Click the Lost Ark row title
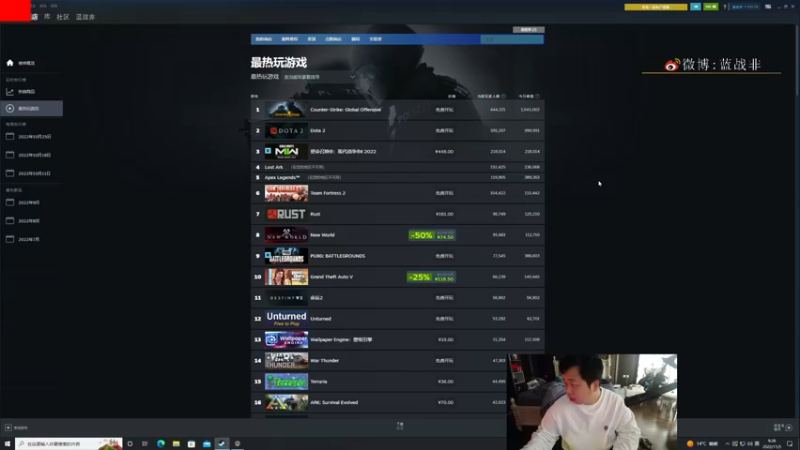The image size is (800, 450). pyautogui.click(x=273, y=167)
